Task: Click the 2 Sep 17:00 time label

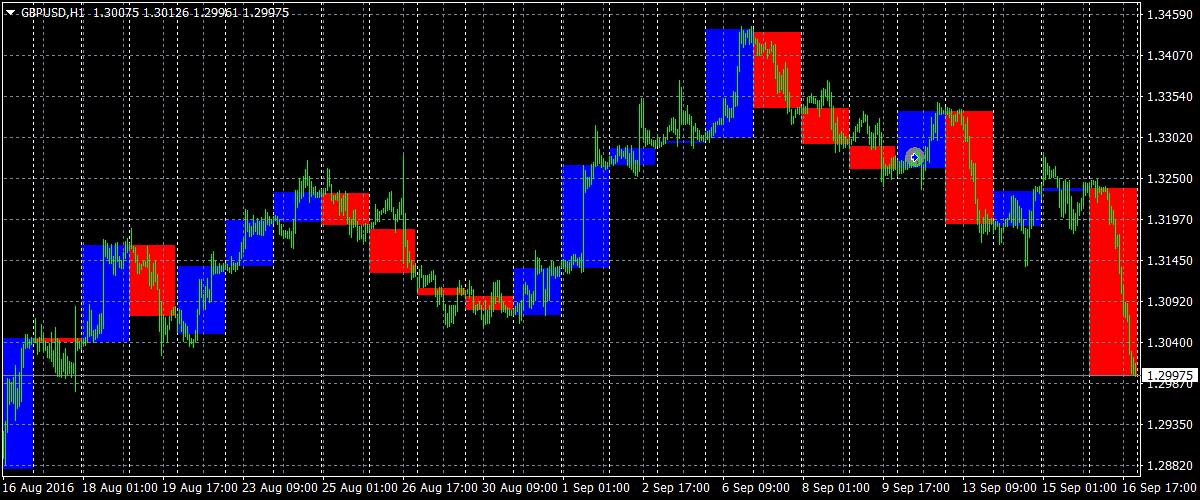Action: tap(676, 488)
